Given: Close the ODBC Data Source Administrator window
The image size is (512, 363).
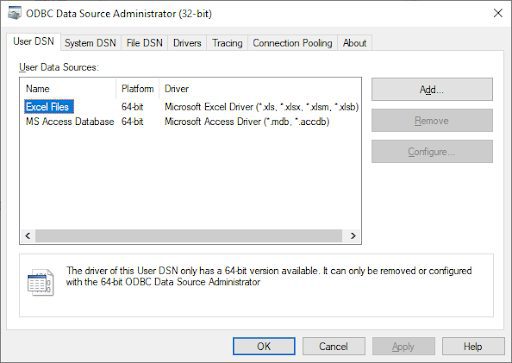Looking at the screenshot, I should 498,13.
